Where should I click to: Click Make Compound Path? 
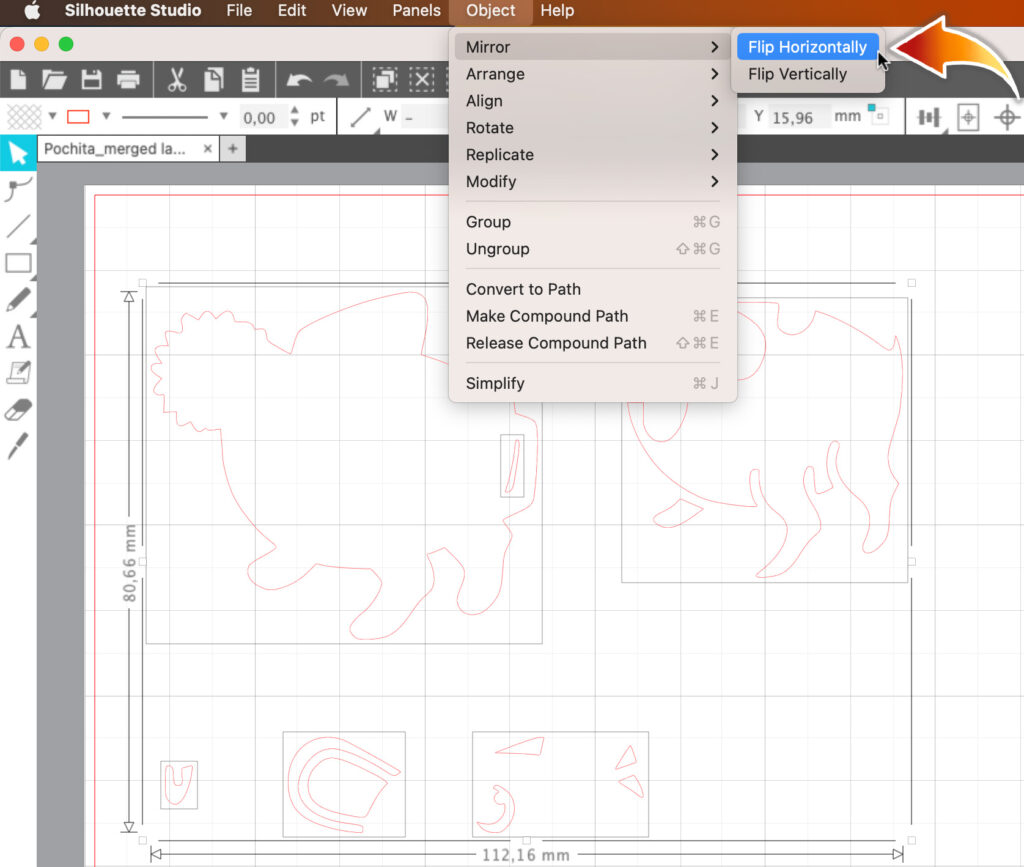pyautogui.click(x=547, y=316)
